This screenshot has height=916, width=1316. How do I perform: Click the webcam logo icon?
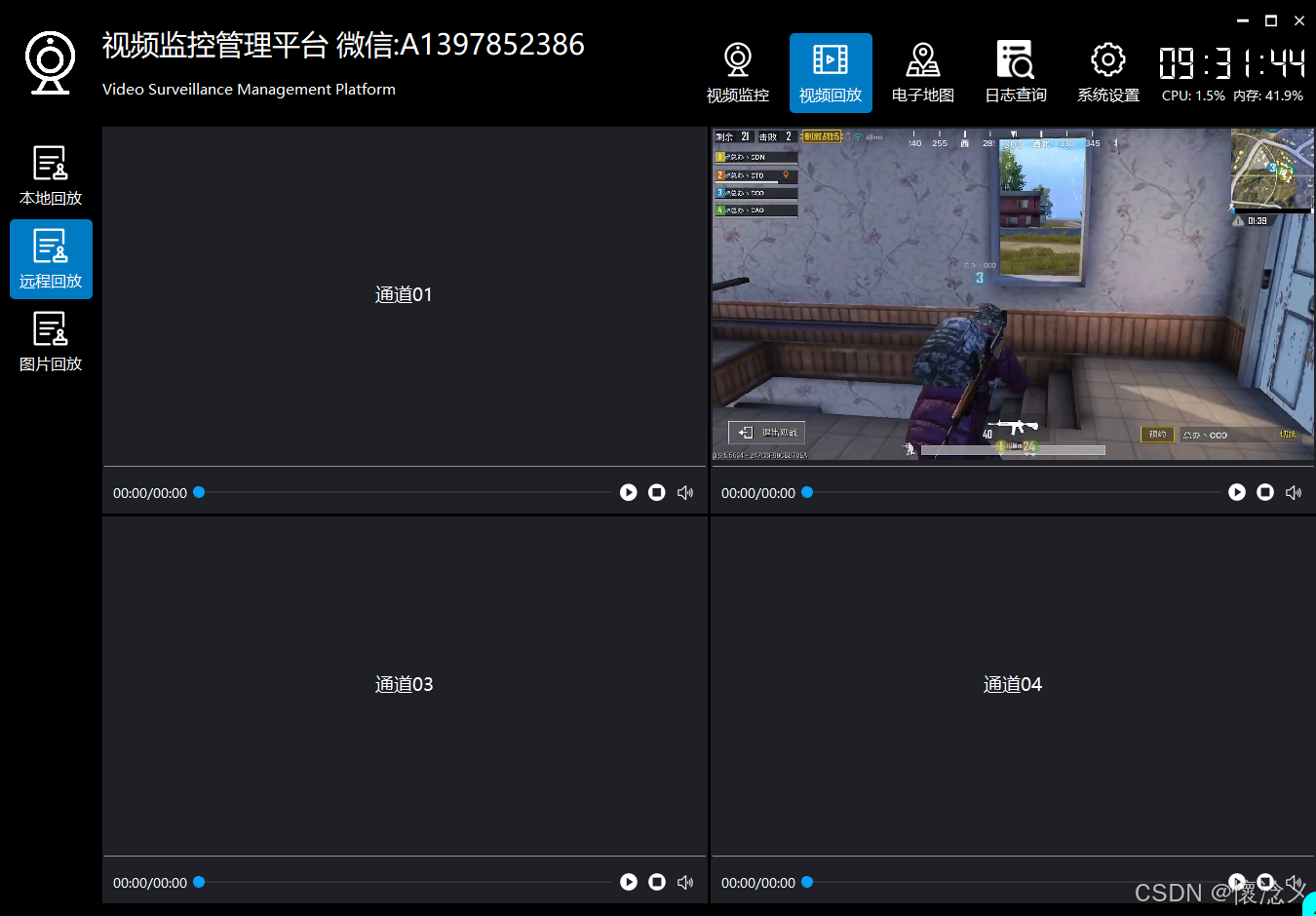[50, 63]
